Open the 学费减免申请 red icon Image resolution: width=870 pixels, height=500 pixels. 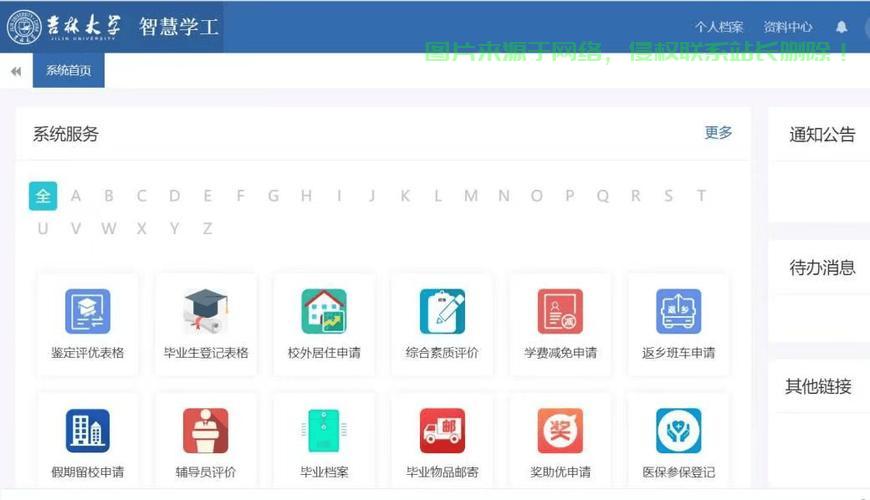coord(560,311)
